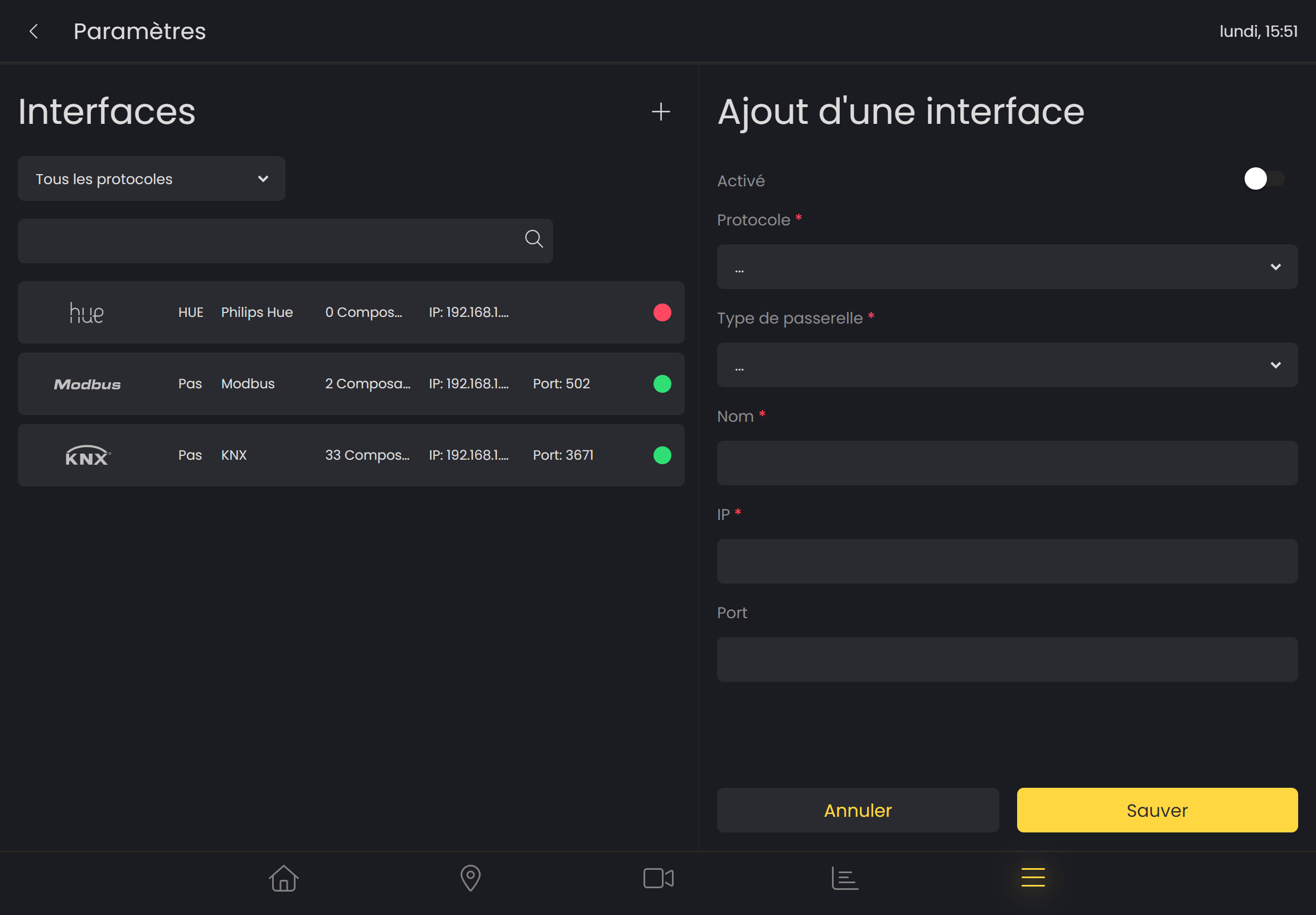The image size is (1316, 915).
Task: Expand the Tous les protocoles filter
Action: pyautogui.click(x=152, y=179)
